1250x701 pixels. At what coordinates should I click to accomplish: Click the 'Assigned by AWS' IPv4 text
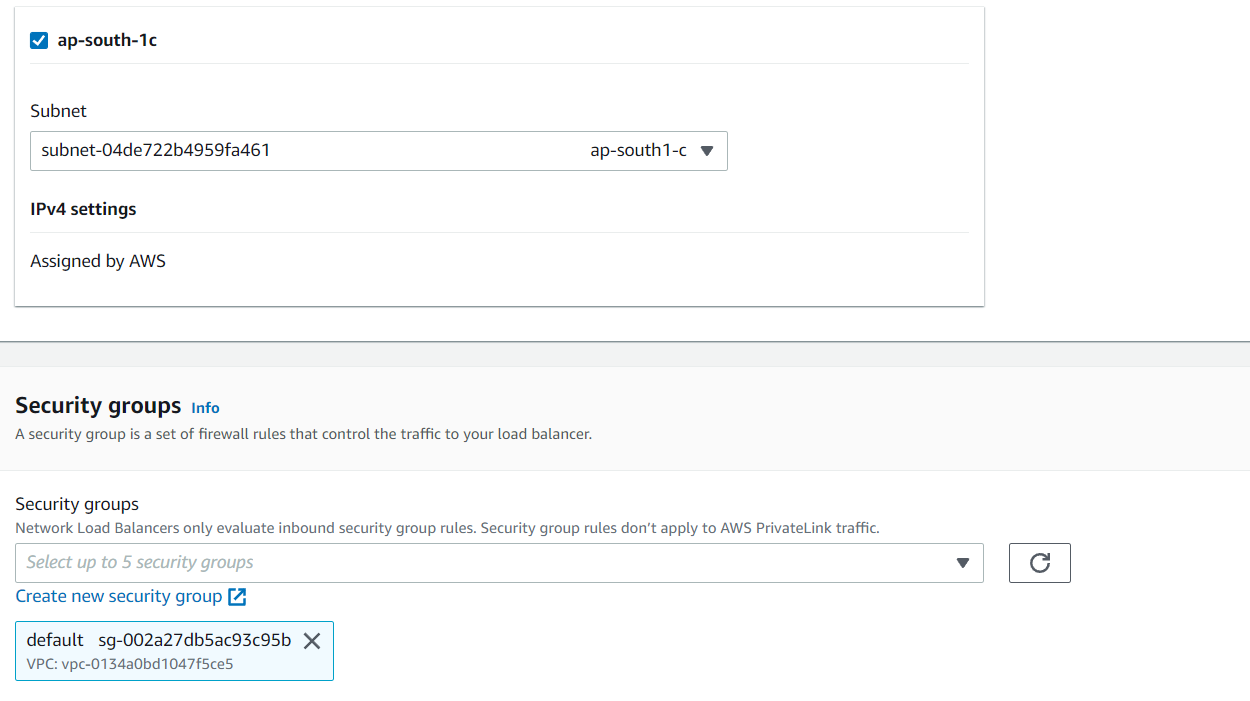coord(98,261)
